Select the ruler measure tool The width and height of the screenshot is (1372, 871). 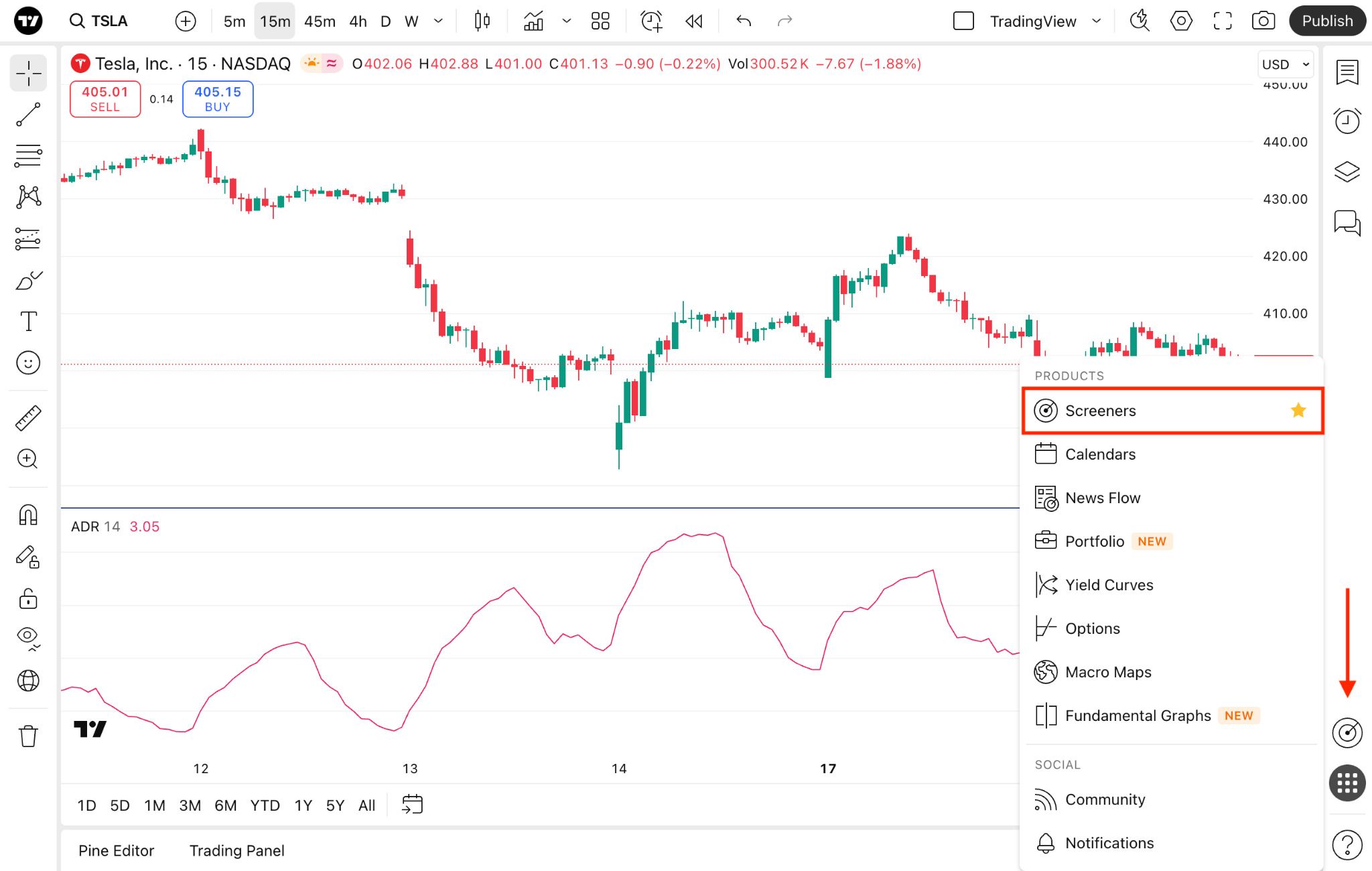tap(28, 418)
